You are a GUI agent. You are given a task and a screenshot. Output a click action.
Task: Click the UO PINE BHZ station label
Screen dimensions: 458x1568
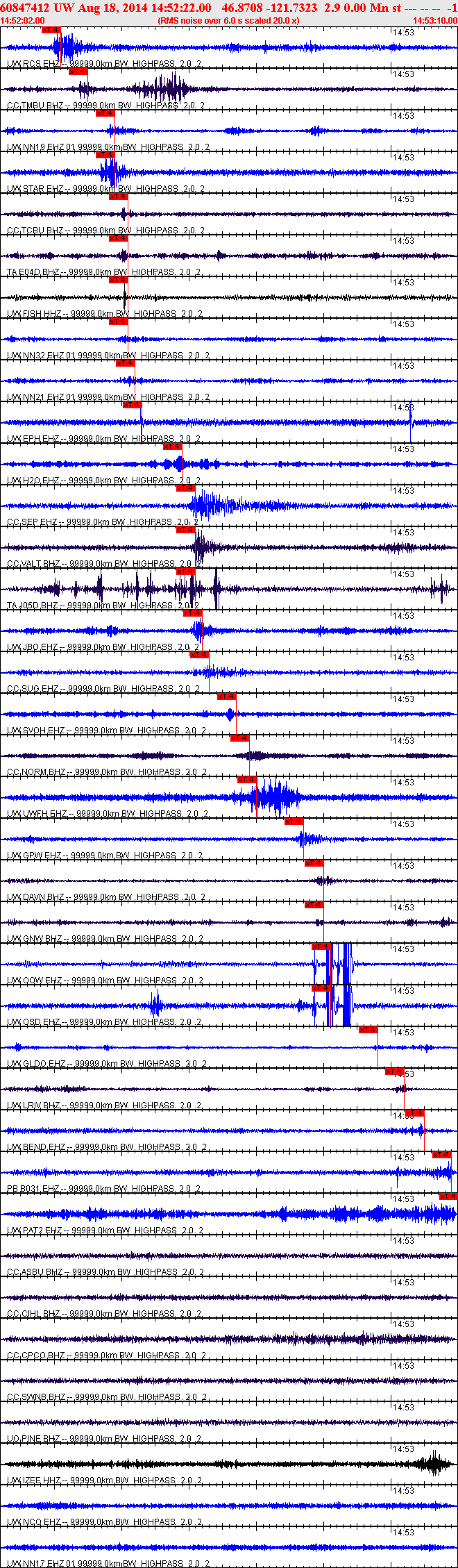click(x=34, y=1439)
